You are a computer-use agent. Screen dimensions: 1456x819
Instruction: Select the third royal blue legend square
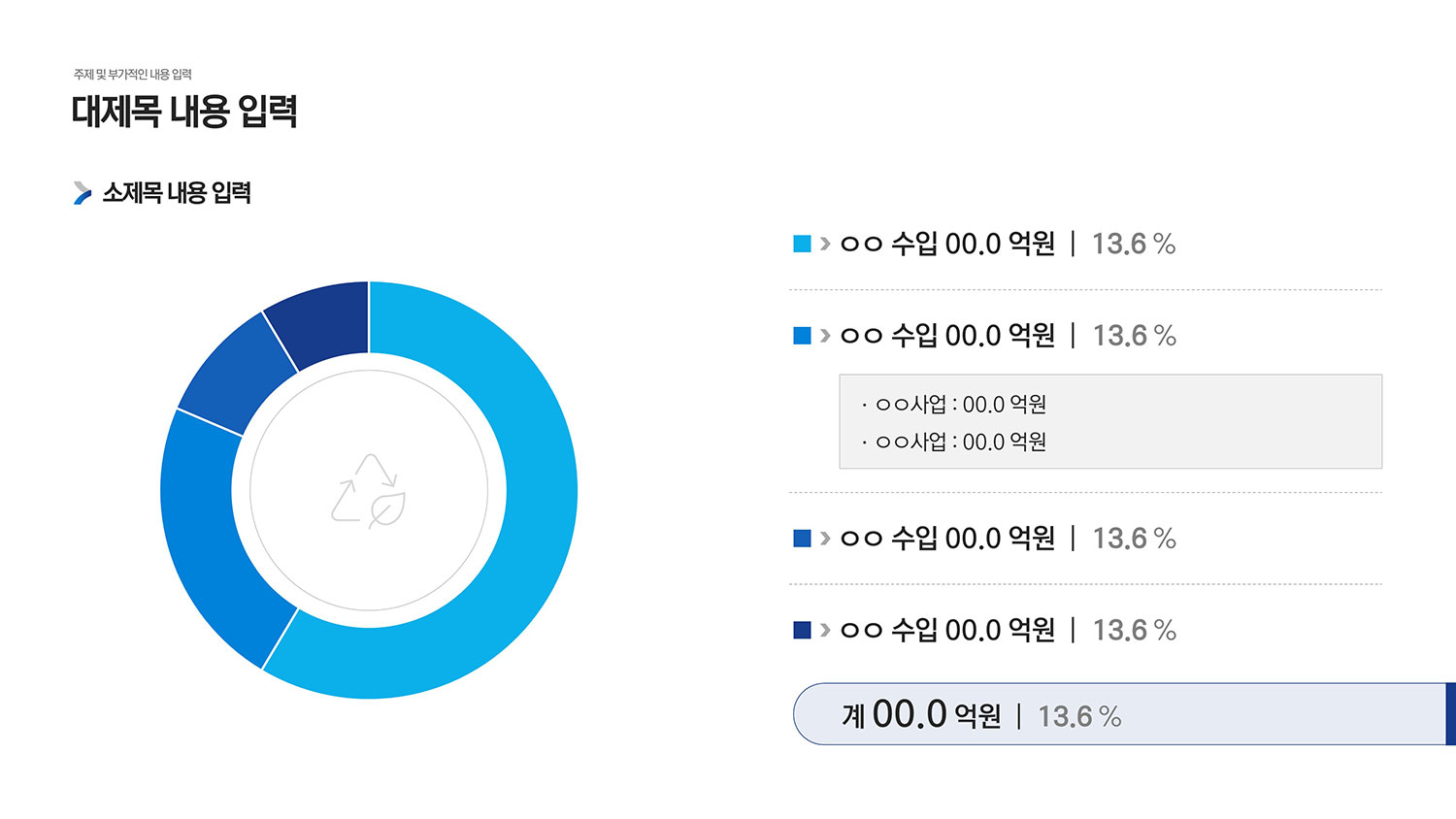pyautogui.click(x=802, y=538)
